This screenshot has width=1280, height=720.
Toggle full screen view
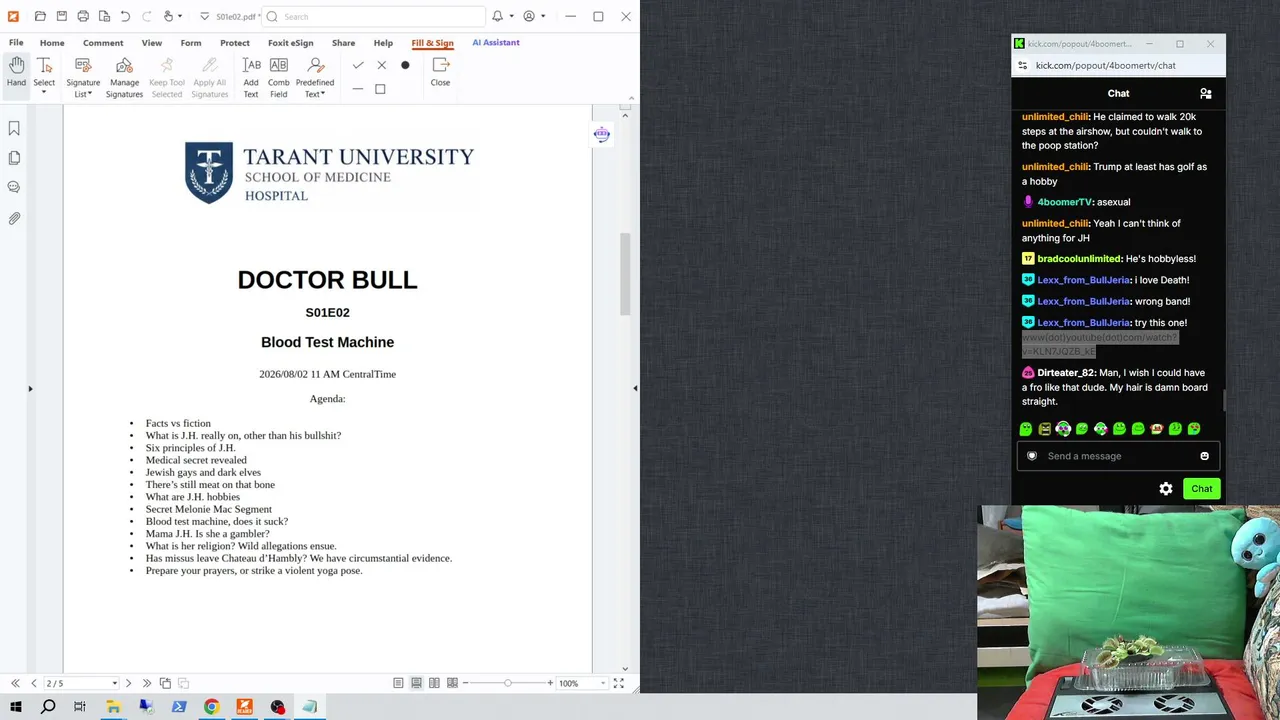click(618, 683)
